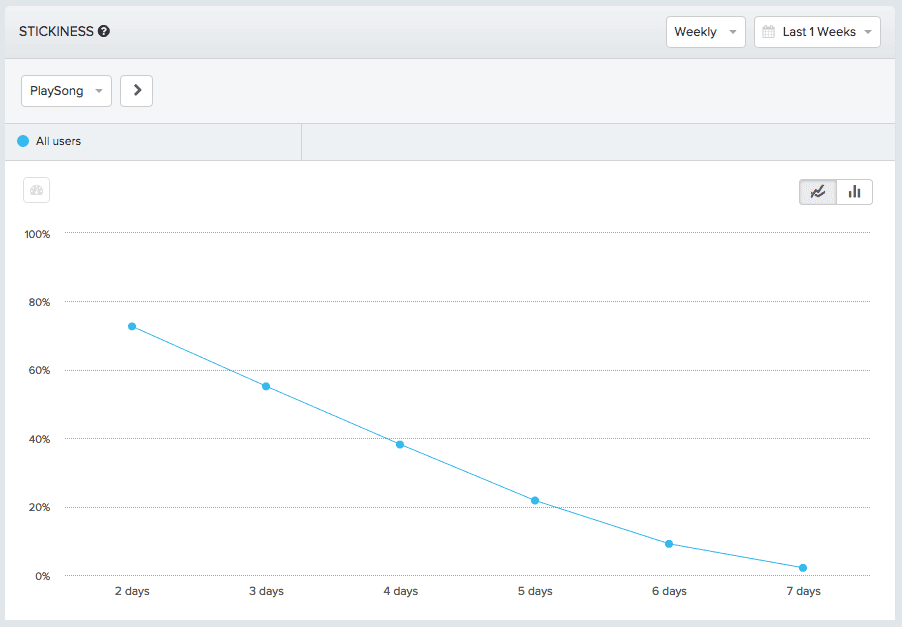This screenshot has height=627, width=902.
Task: Click the calendar icon in the date picker
Action: point(766,31)
